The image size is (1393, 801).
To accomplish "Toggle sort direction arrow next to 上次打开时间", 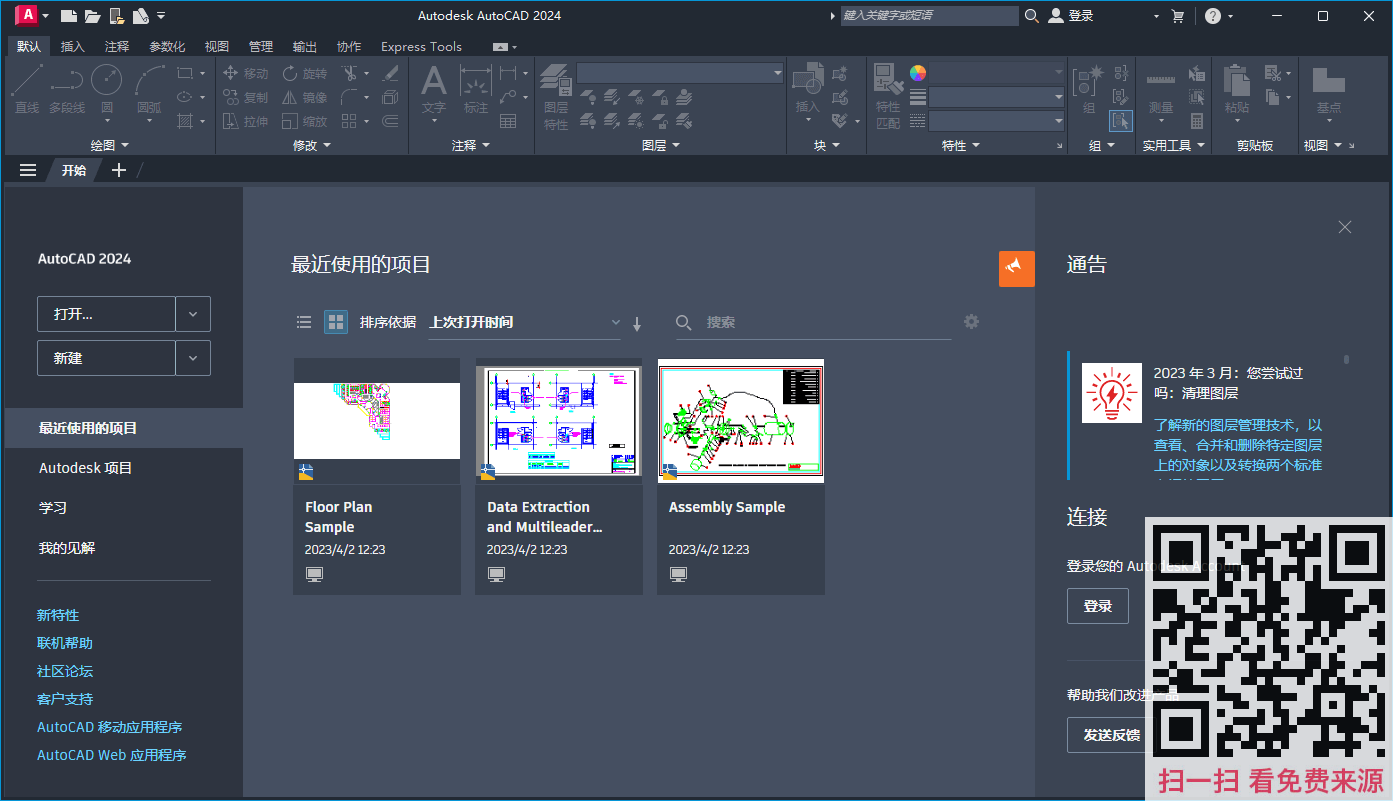I will [637, 323].
